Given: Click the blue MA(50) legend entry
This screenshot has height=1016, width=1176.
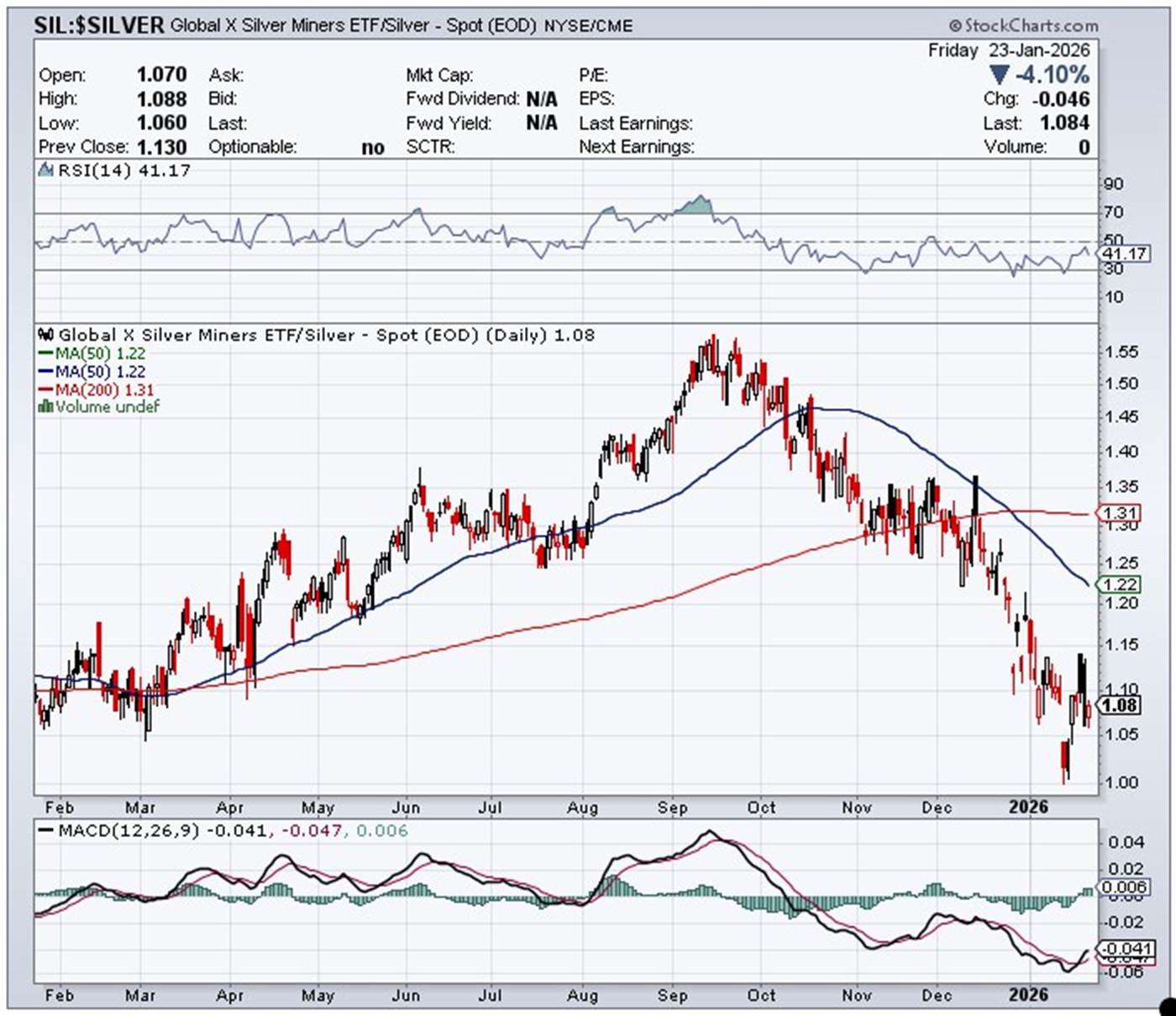Looking at the screenshot, I should click(92, 371).
